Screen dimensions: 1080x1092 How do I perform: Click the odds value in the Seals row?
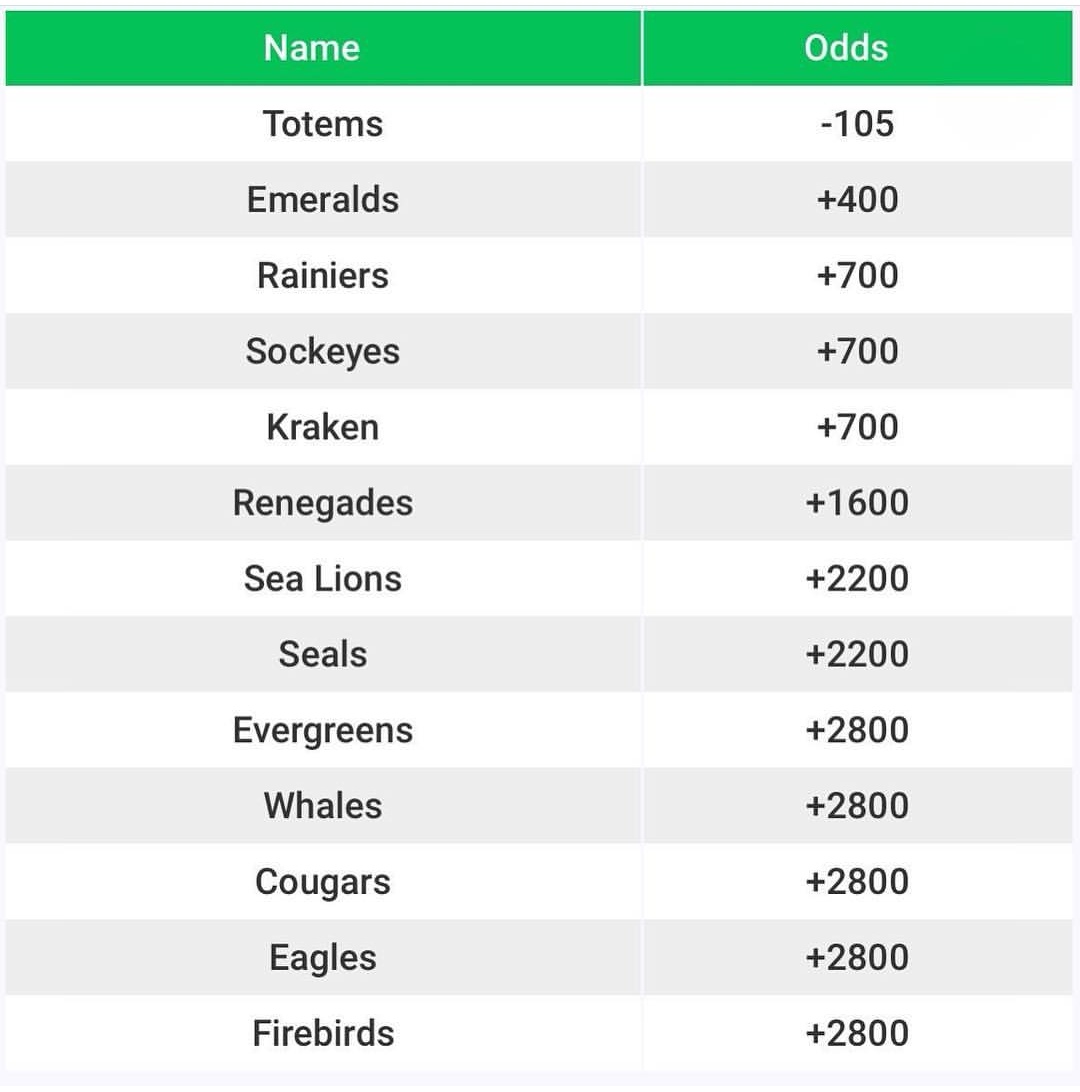(857, 655)
